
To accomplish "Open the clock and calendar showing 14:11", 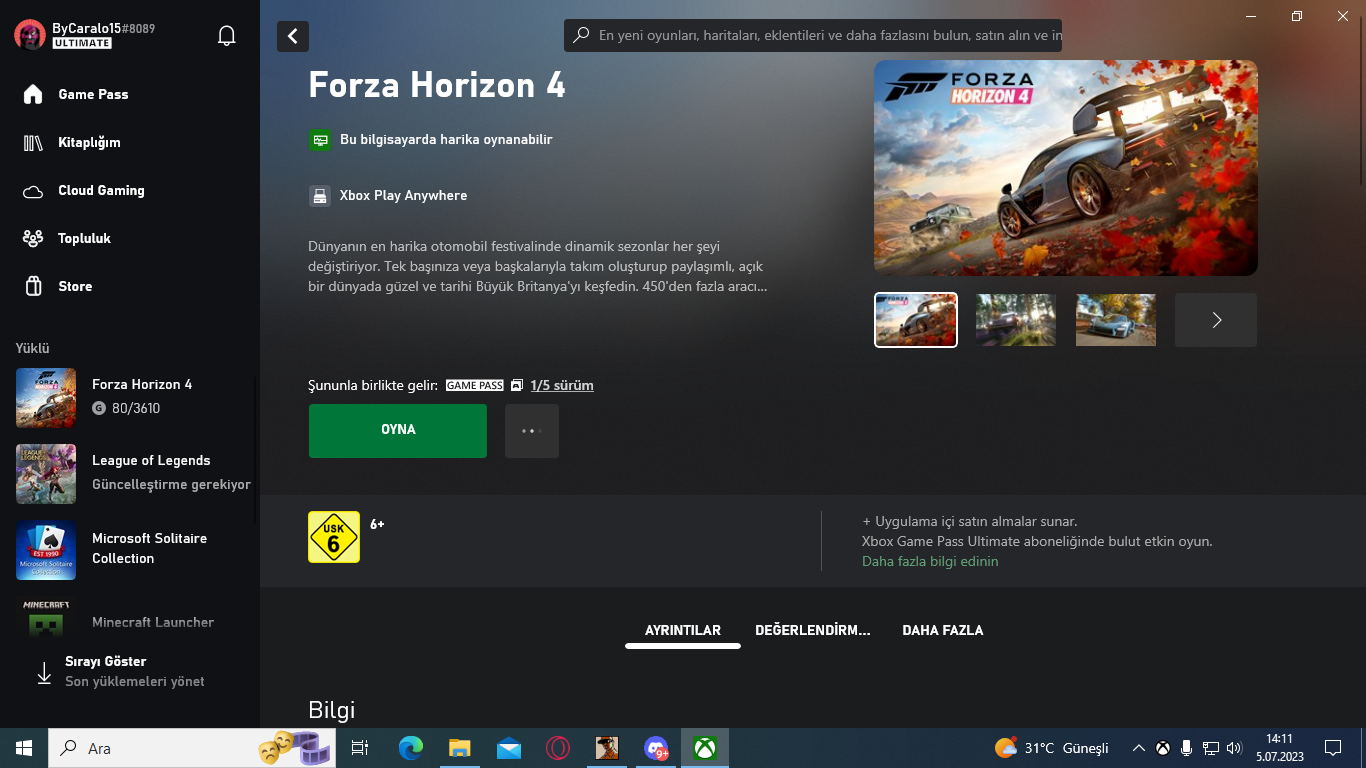I will coord(1279,748).
